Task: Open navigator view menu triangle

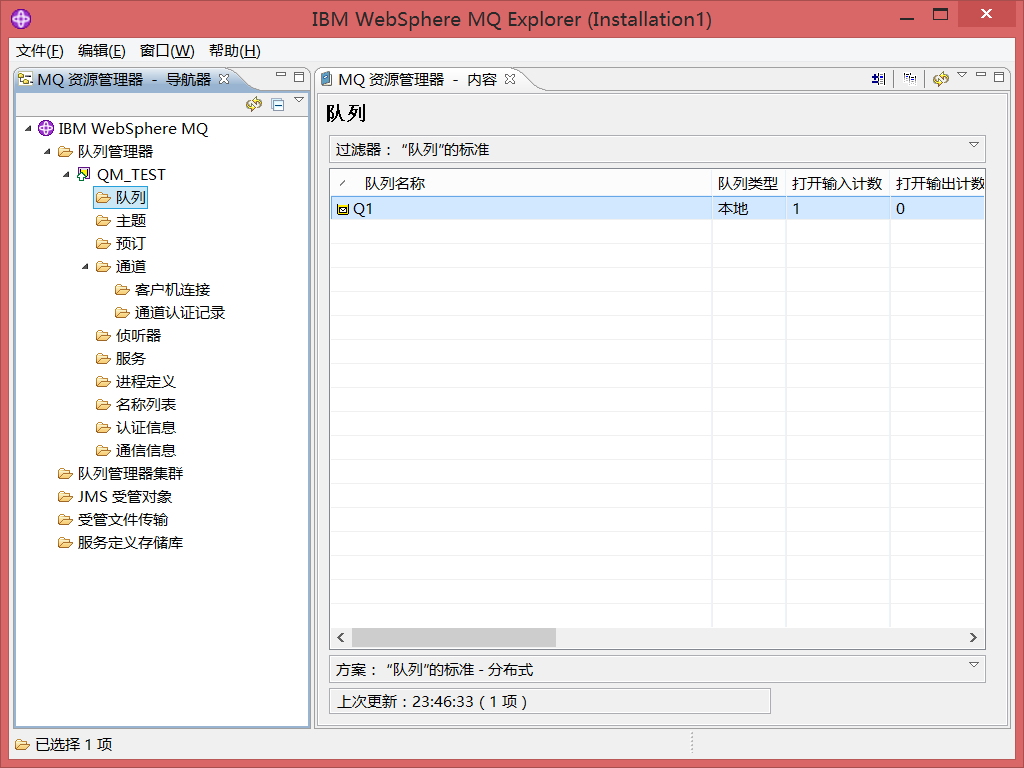Action: pos(299,100)
